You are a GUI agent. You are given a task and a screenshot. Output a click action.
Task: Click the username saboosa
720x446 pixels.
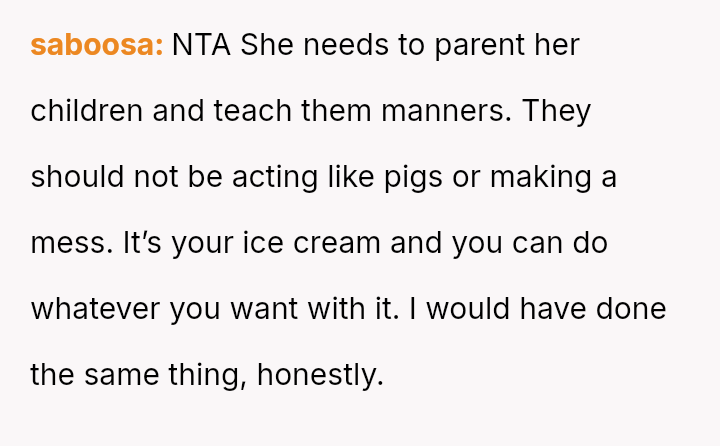(96, 45)
